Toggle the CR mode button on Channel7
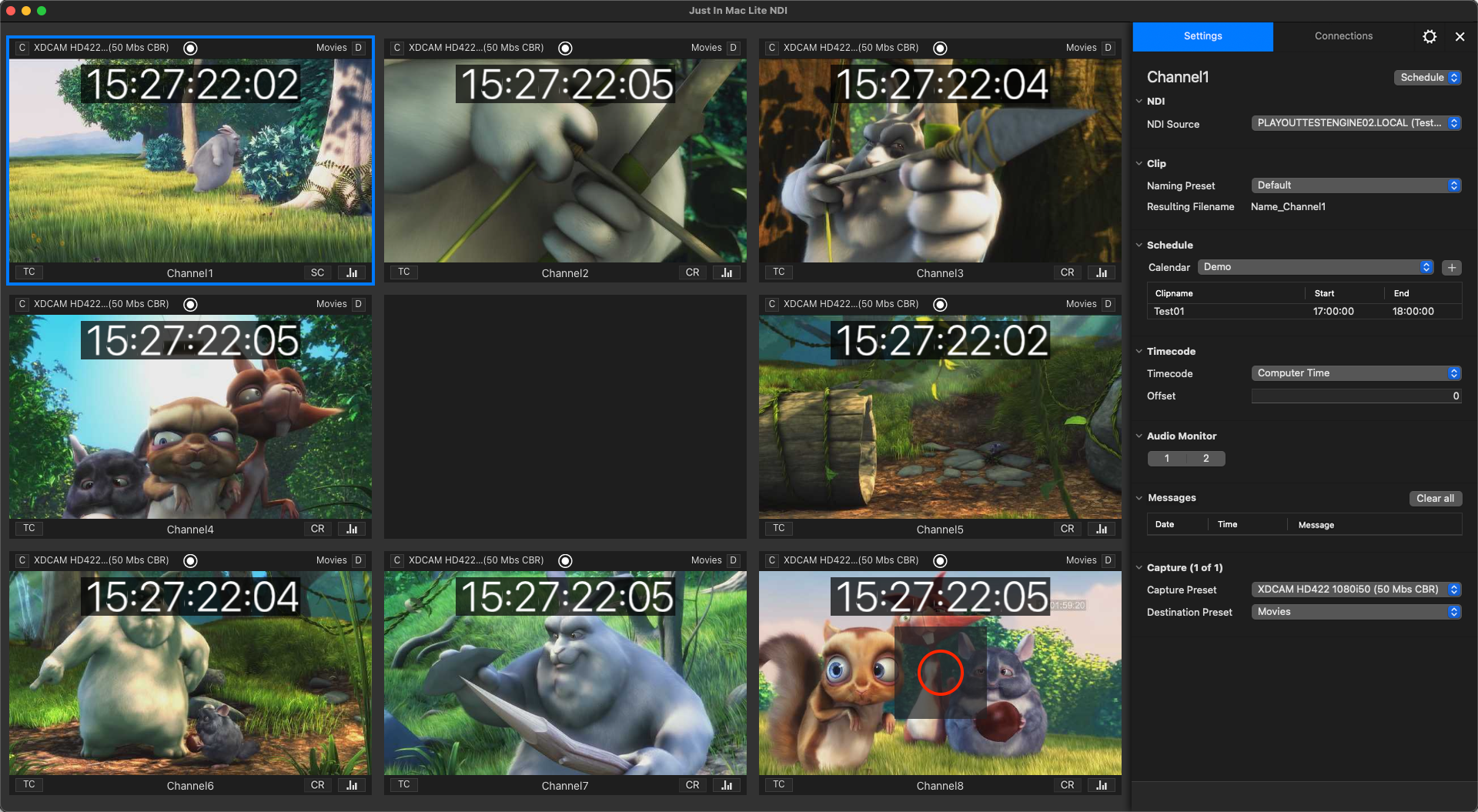 pyautogui.click(x=692, y=785)
